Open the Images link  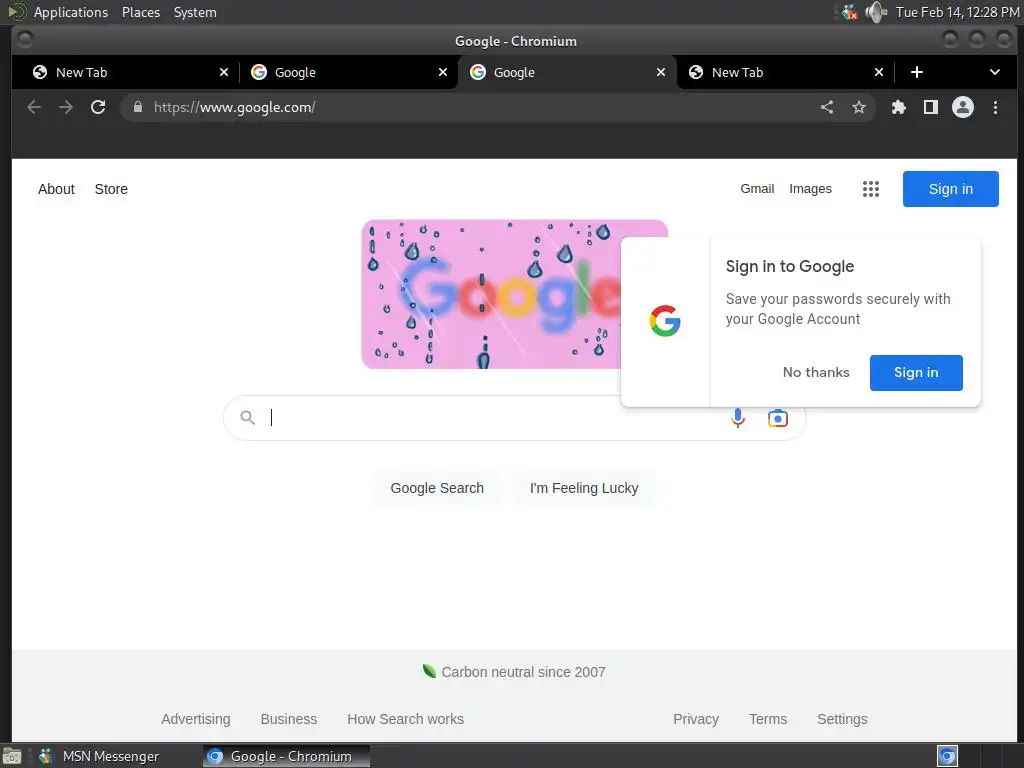[810, 189]
